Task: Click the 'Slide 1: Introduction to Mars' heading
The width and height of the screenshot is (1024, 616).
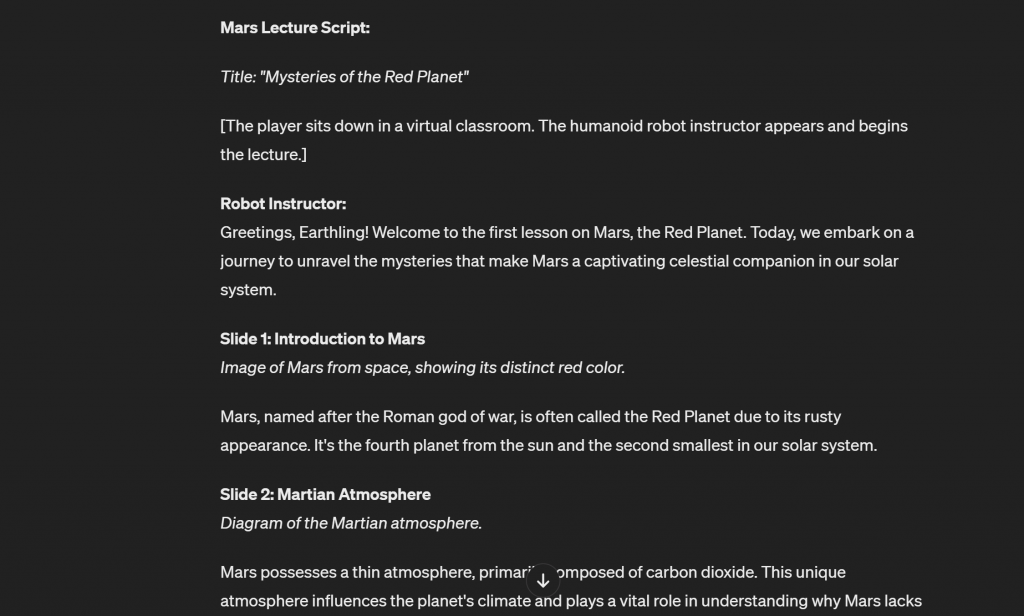Action: [x=322, y=338]
